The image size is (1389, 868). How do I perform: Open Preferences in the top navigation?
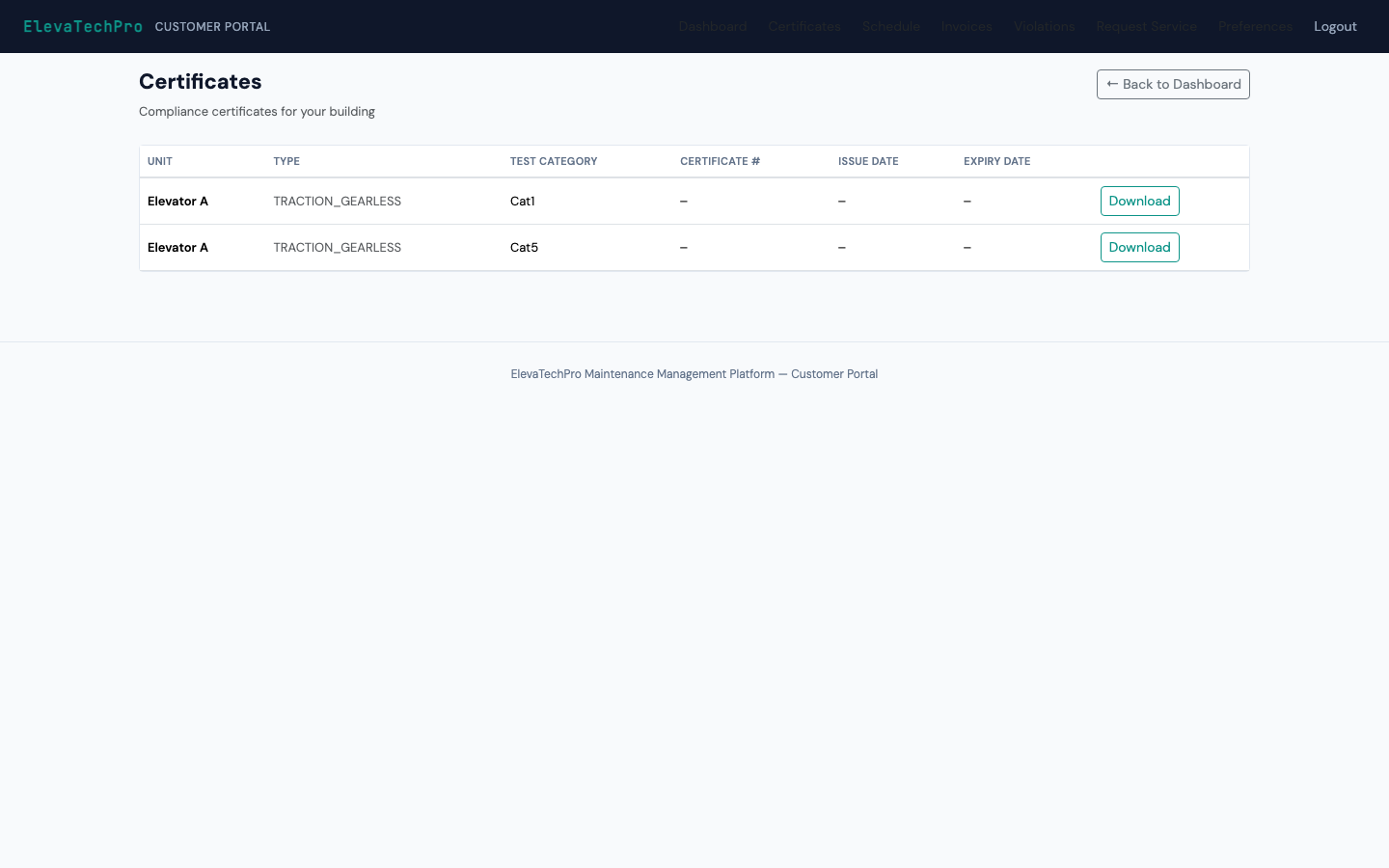coord(1255,26)
